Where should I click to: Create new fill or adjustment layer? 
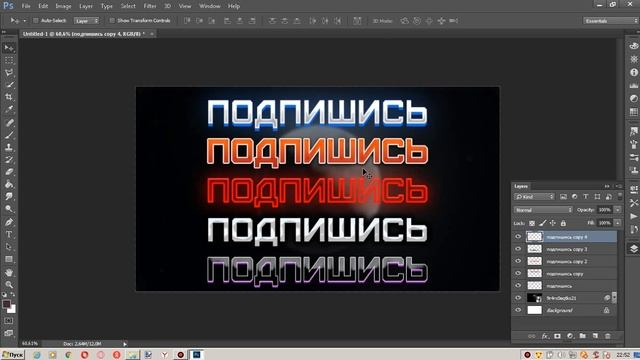(x=570, y=336)
